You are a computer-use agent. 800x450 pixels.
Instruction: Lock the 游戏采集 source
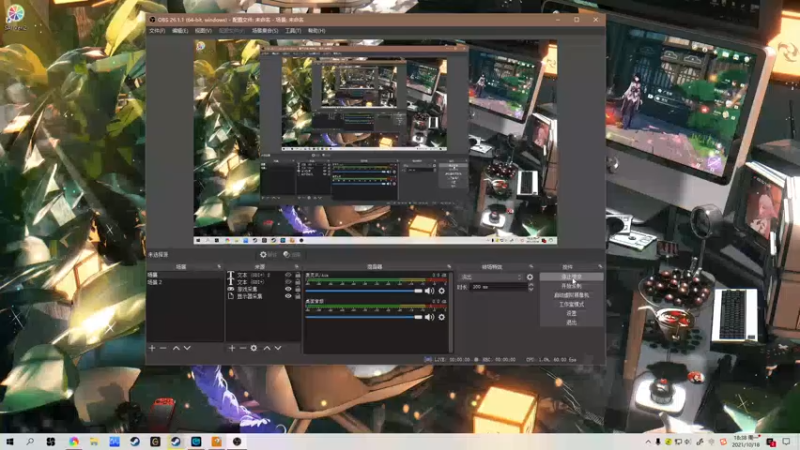tap(297, 289)
